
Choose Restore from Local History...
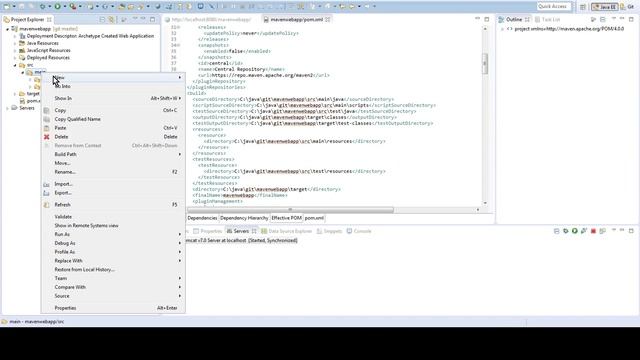[113, 269]
